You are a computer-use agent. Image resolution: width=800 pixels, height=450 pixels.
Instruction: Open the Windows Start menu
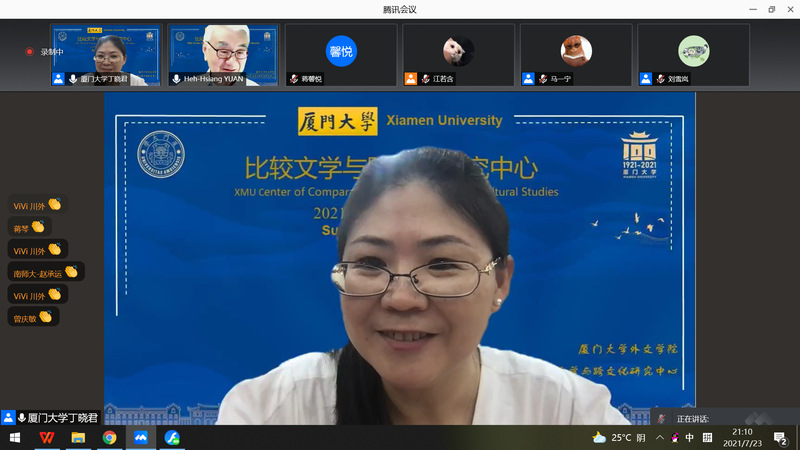click(15, 437)
